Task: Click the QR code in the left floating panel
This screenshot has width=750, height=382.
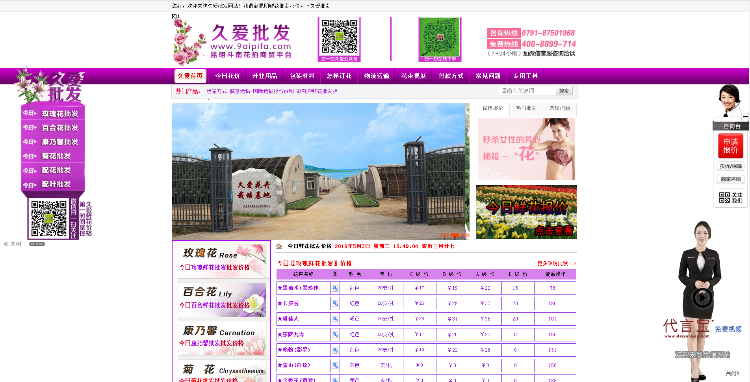Action: click(x=49, y=218)
